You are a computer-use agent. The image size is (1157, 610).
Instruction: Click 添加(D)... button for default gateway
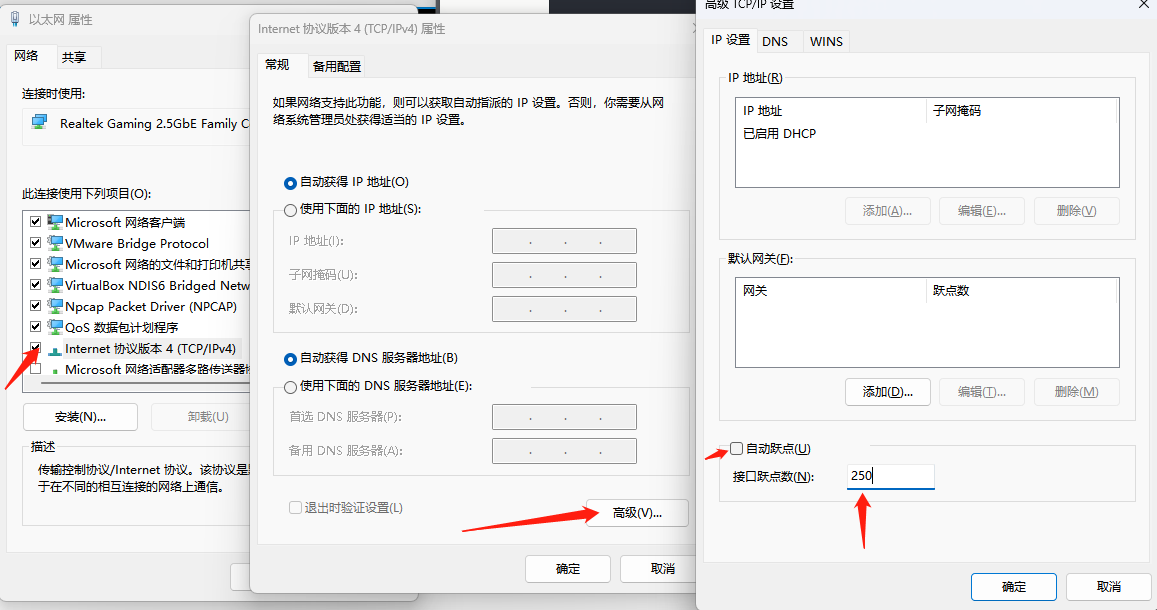pos(888,392)
